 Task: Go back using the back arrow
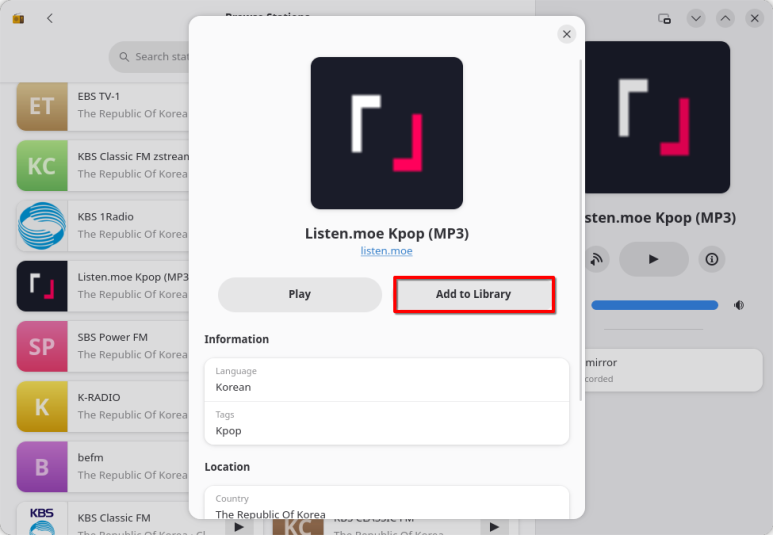50,19
